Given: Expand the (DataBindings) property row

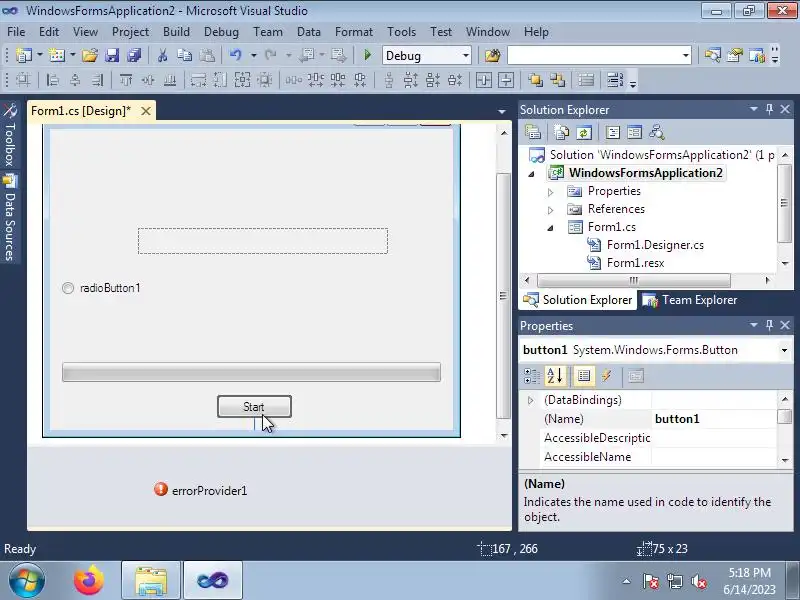Looking at the screenshot, I should point(531,400).
